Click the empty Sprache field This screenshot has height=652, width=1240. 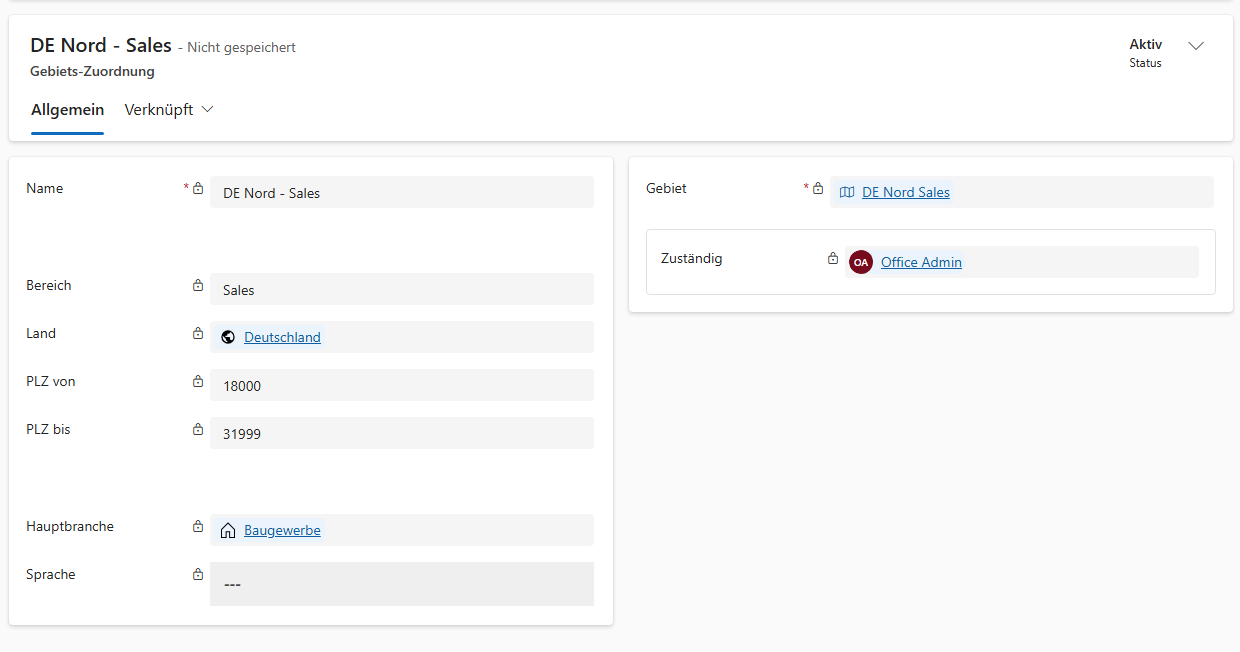click(401, 584)
